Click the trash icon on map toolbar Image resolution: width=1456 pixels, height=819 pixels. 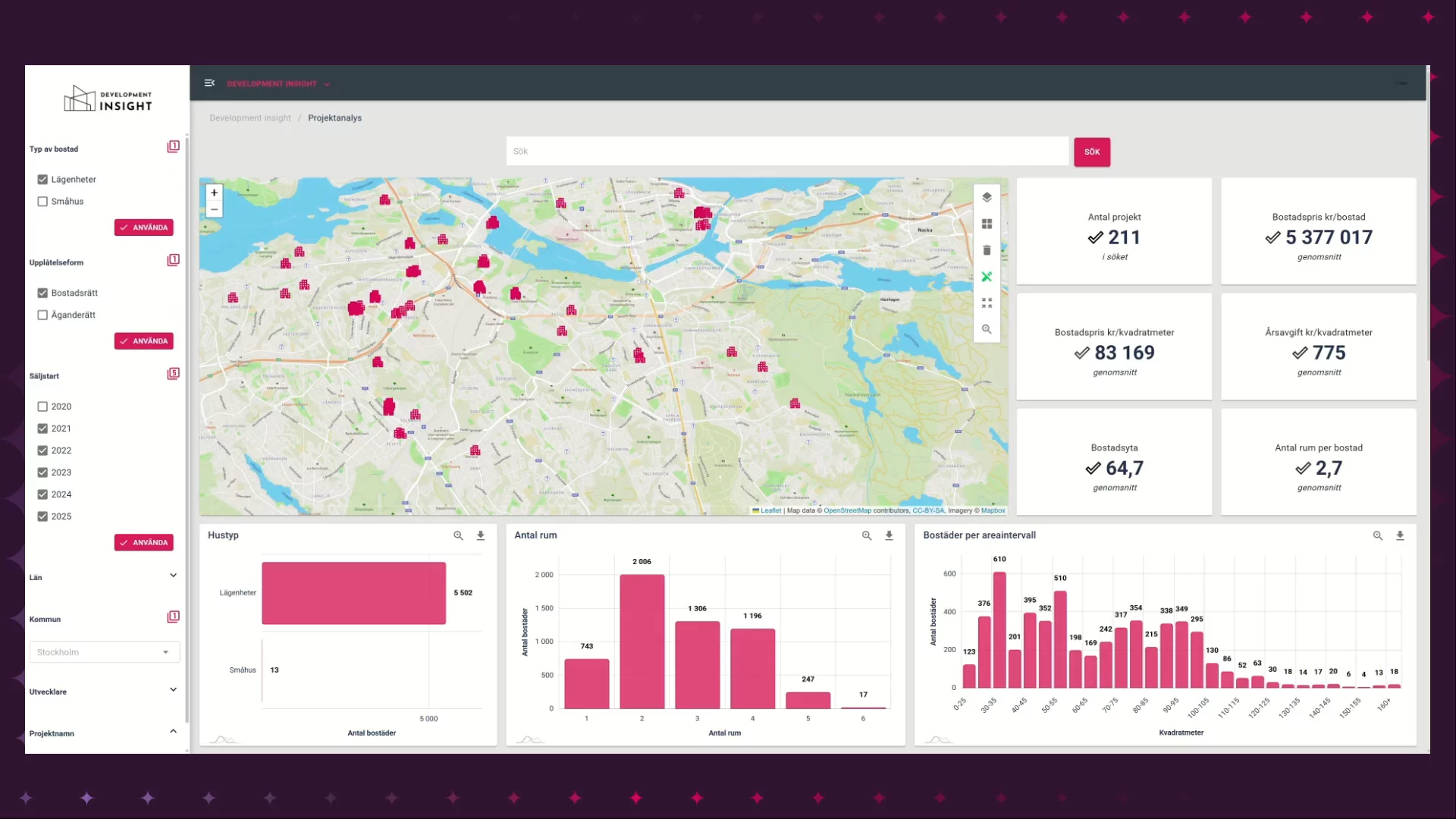pos(987,250)
